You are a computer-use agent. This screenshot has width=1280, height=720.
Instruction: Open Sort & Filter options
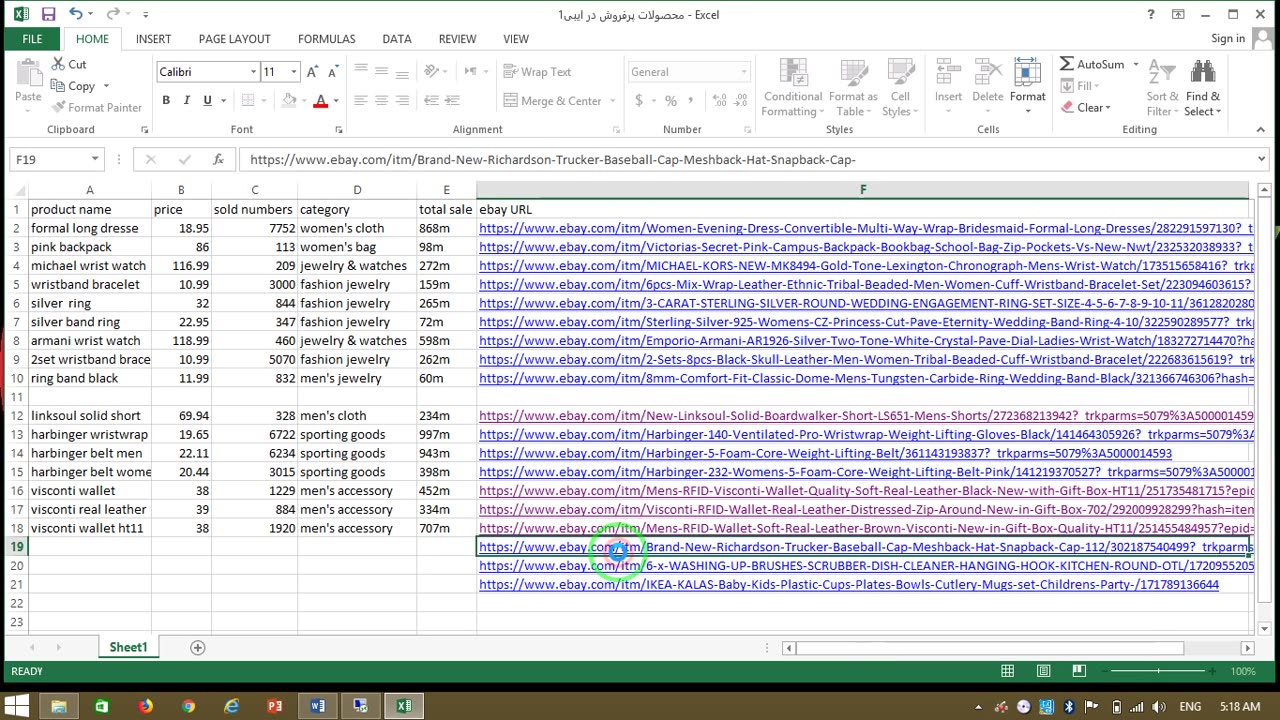tap(1162, 90)
